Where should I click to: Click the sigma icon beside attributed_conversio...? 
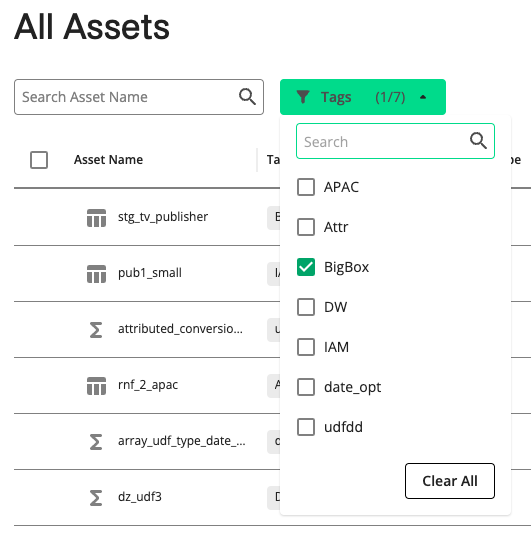tap(96, 330)
